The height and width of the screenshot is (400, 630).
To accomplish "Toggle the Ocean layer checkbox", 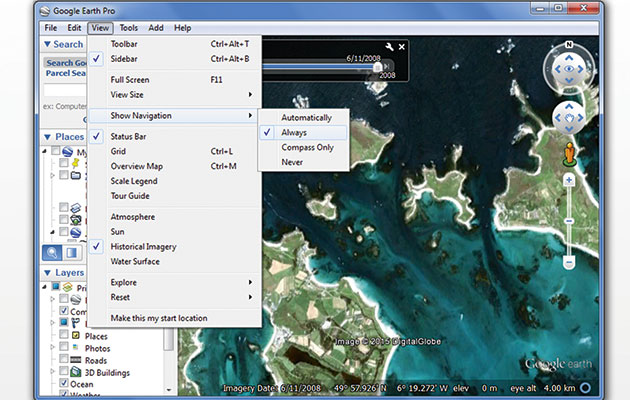I will pyautogui.click(x=64, y=382).
